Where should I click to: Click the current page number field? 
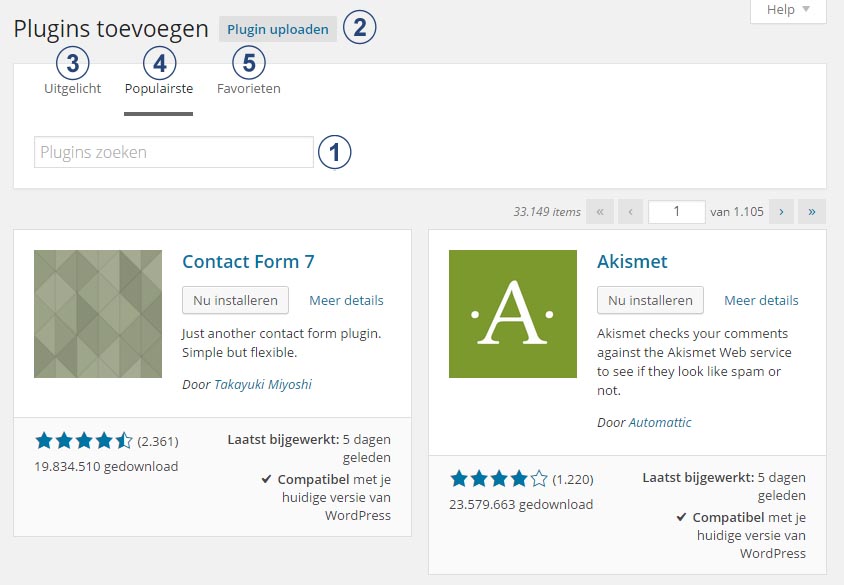pyautogui.click(x=677, y=212)
